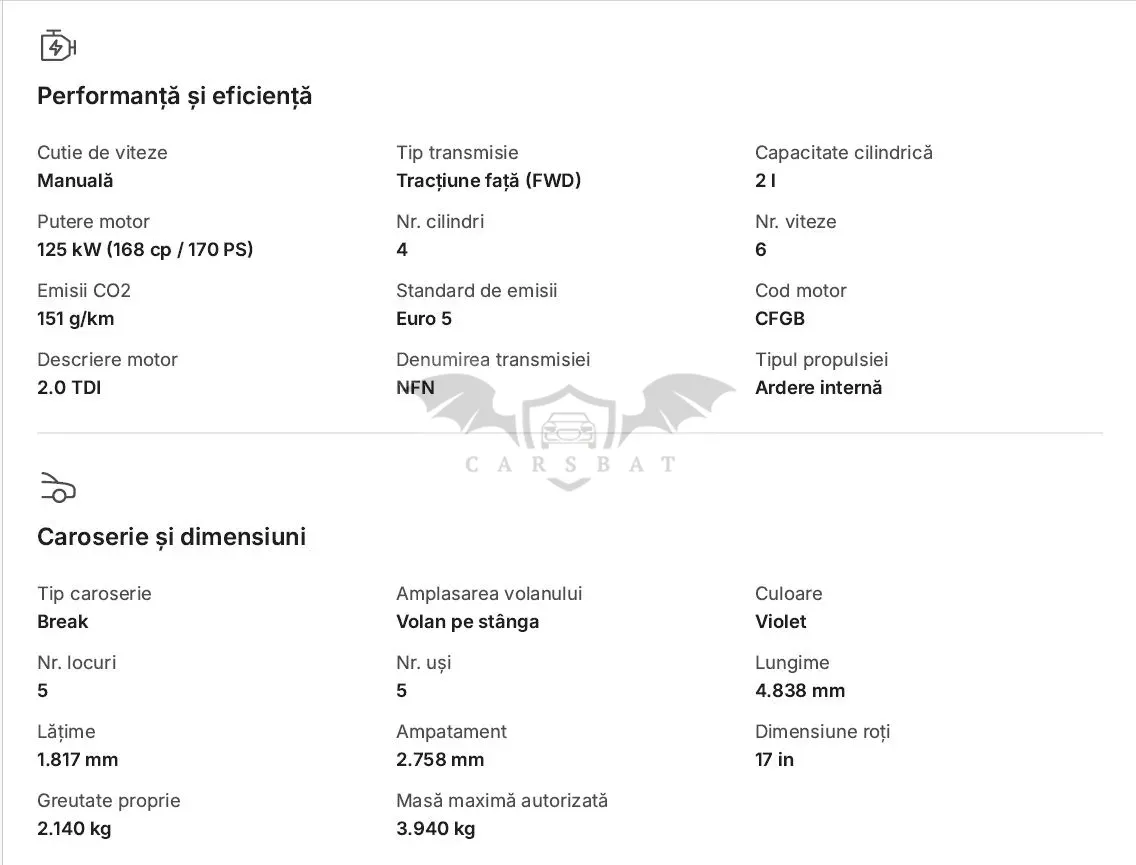
Task: Click the 4.838 mm length value
Action: 800,690
